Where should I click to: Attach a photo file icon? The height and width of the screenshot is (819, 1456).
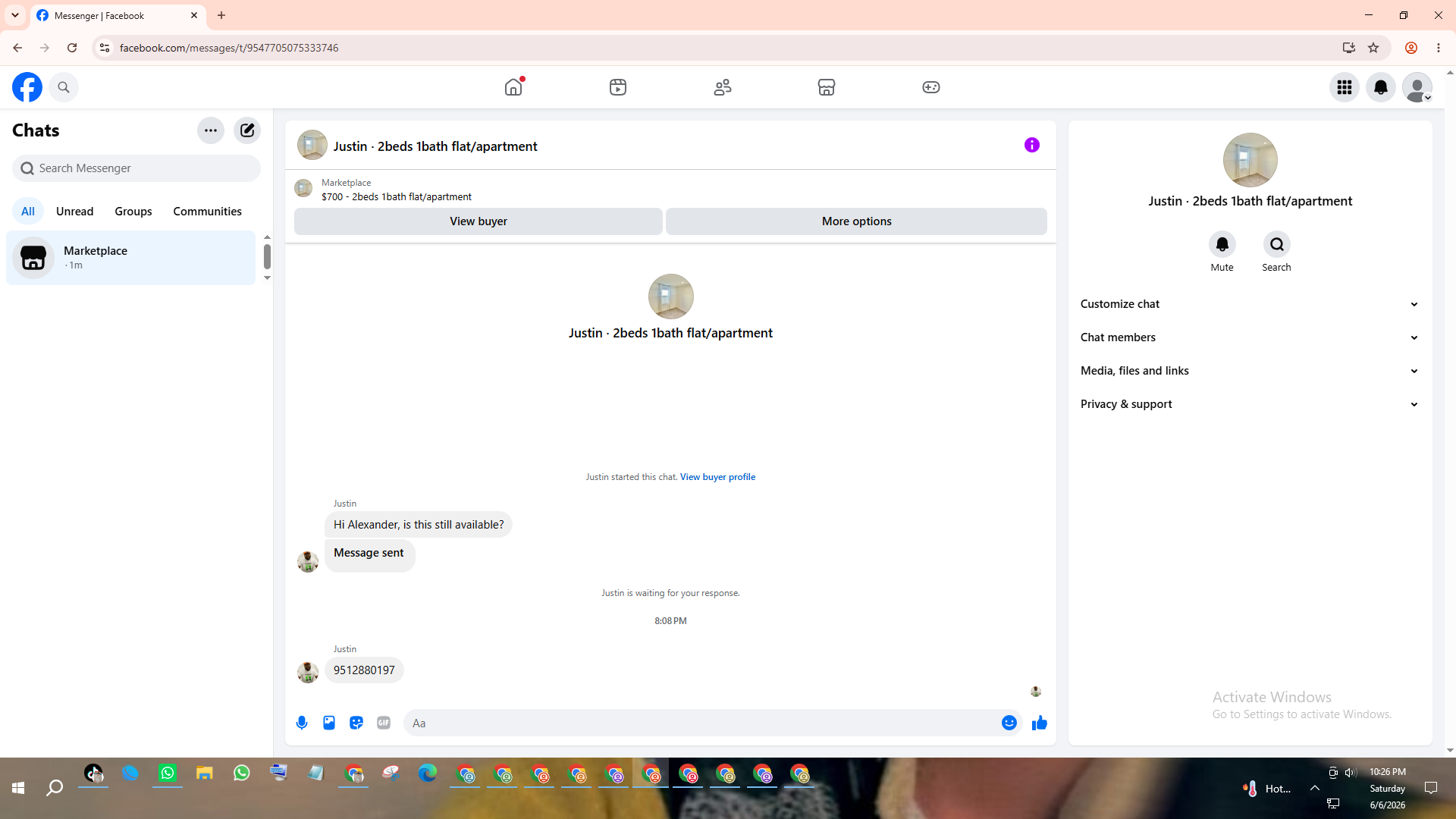(x=329, y=723)
